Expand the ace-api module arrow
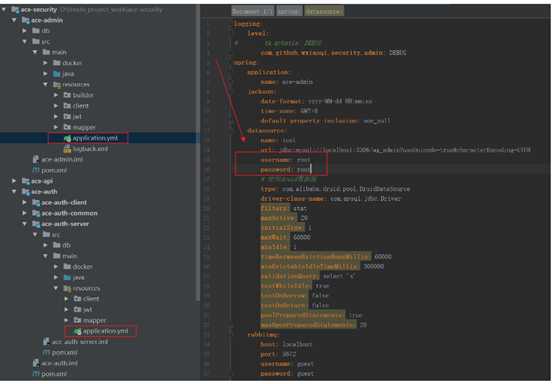The image size is (554, 384). (14, 181)
